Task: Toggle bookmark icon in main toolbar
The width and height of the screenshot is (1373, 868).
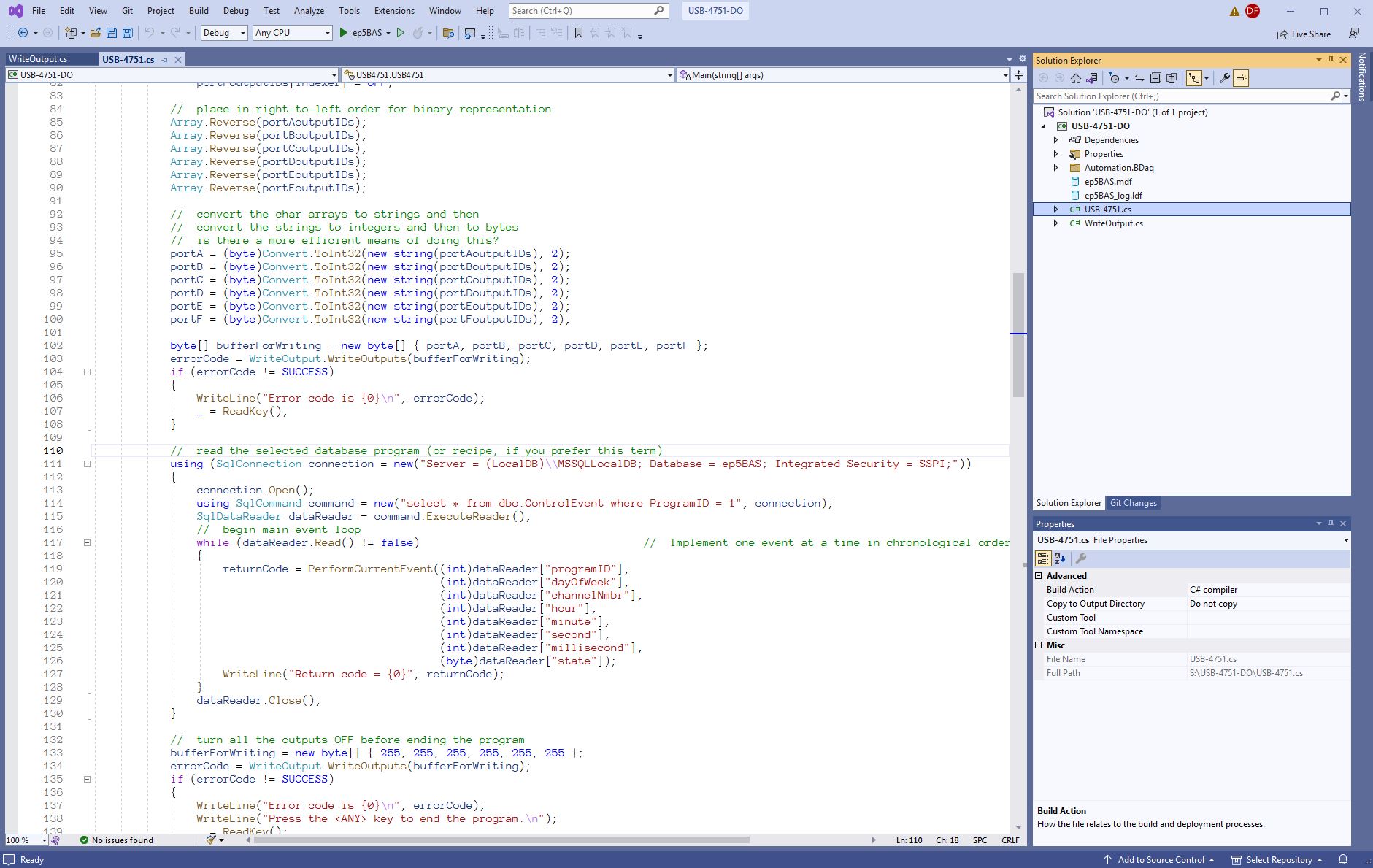Action: 579,33
